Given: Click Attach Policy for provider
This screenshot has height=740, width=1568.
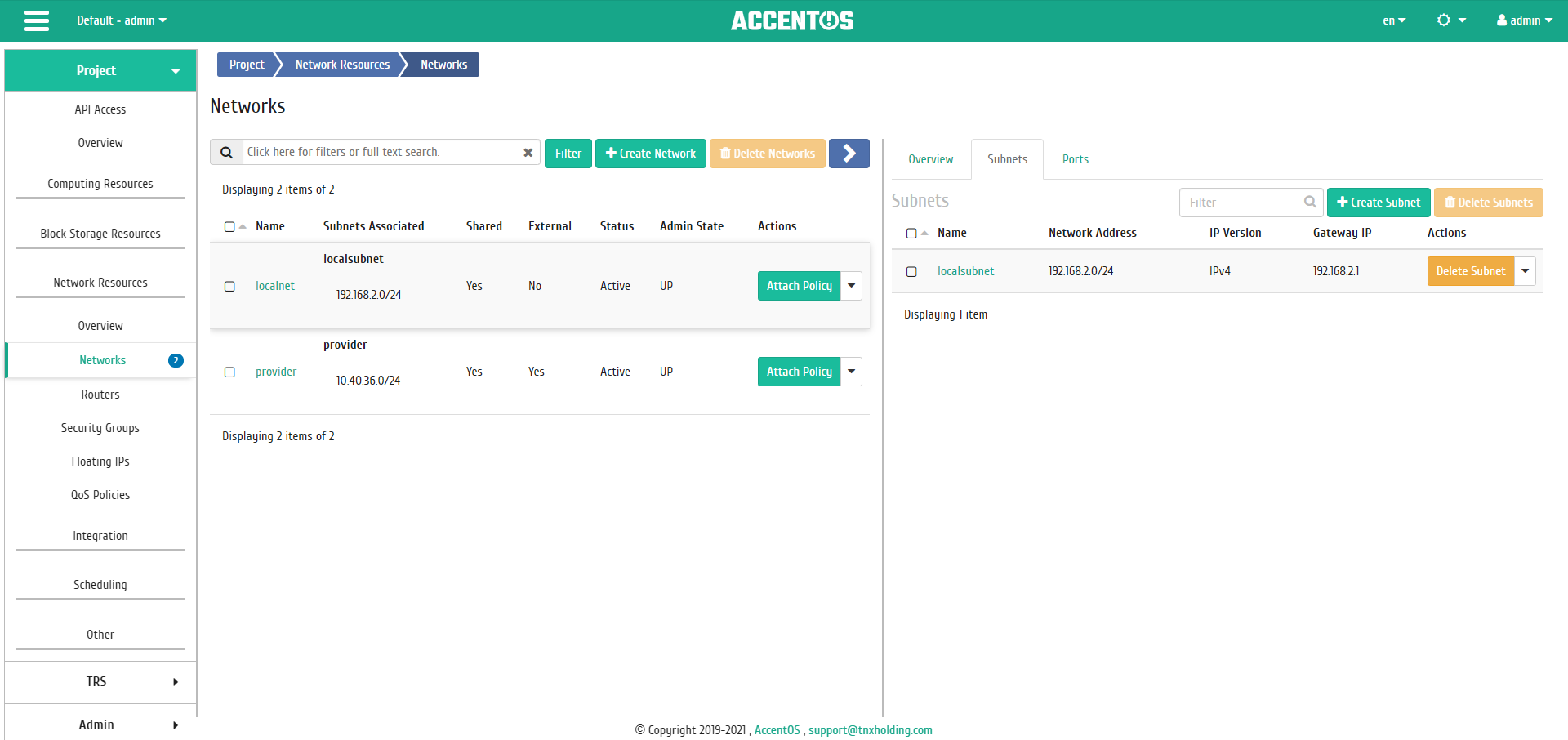Looking at the screenshot, I should (799, 372).
